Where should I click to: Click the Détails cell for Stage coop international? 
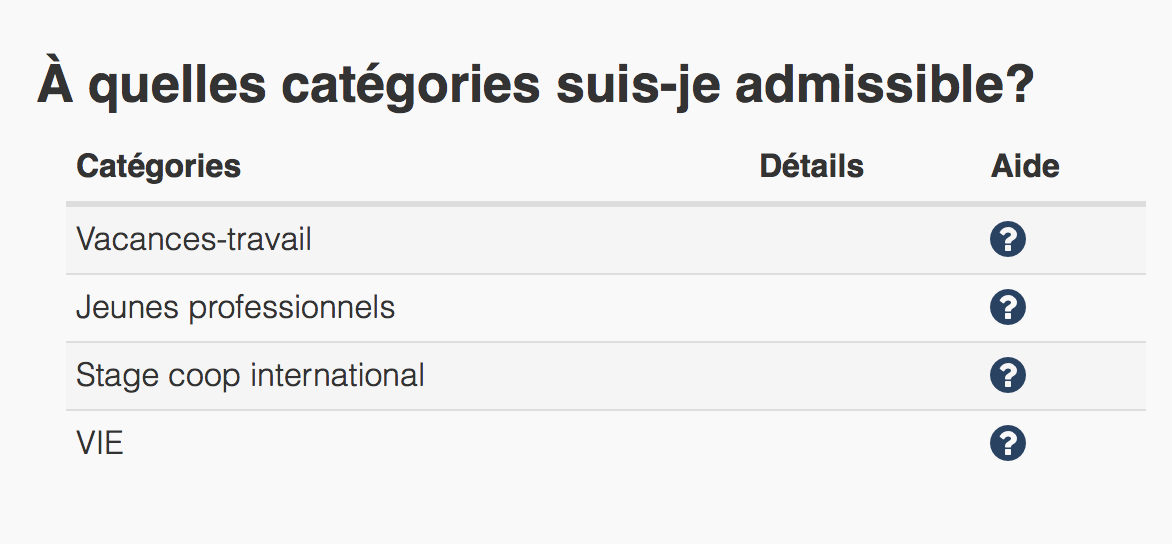tap(811, 376)
